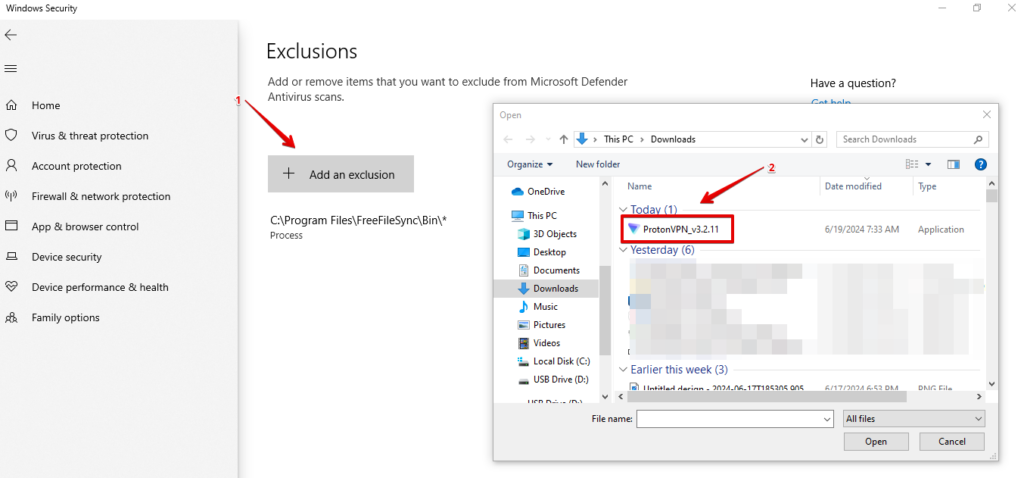Open Virus & threat protection section
The height and width of the screenshot is (478, 1024).
coord(89,136)
